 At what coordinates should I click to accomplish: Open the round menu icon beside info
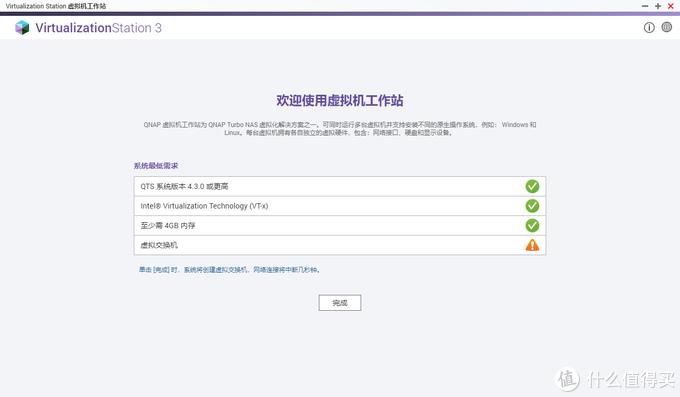click(667, 27)
